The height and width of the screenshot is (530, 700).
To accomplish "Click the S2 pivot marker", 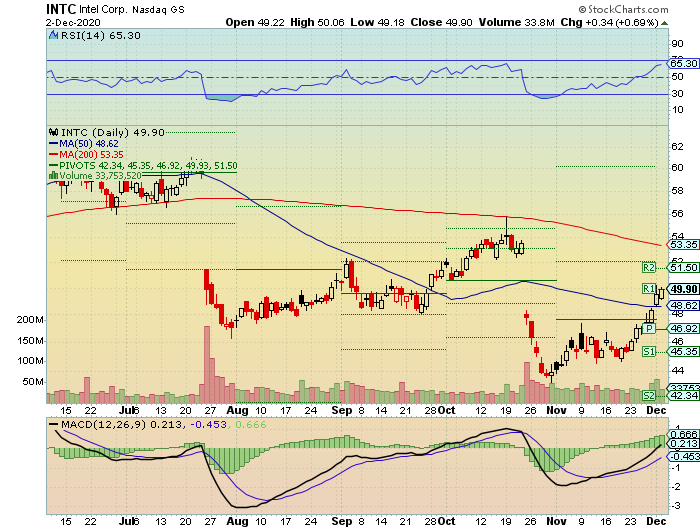I will tap(649, 396).
